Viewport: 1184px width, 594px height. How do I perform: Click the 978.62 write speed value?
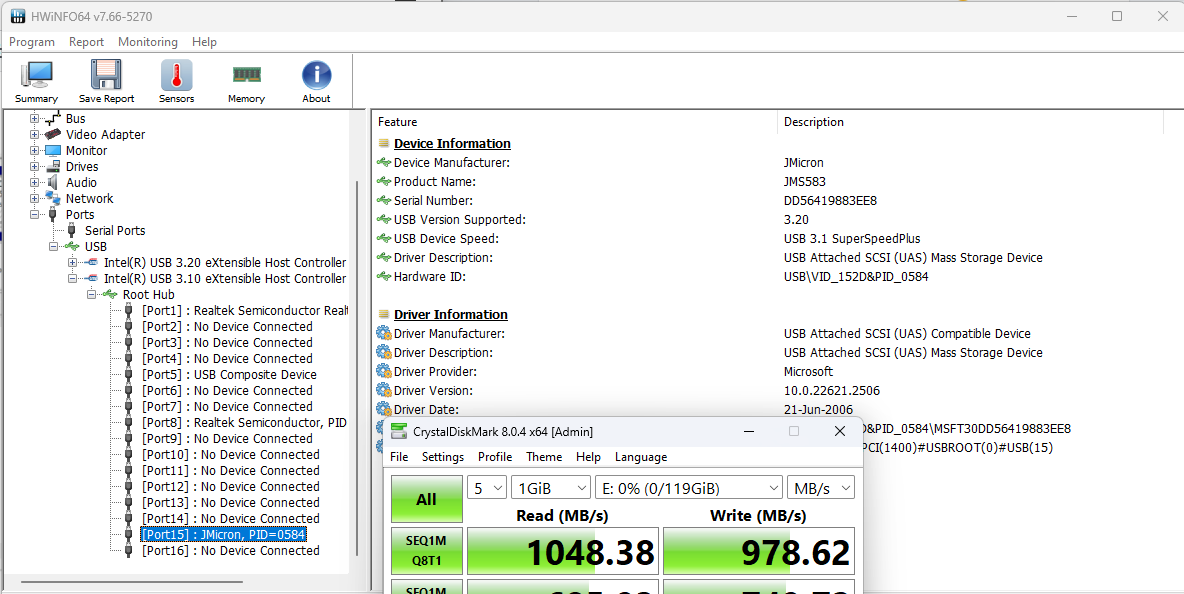point(796,552)
